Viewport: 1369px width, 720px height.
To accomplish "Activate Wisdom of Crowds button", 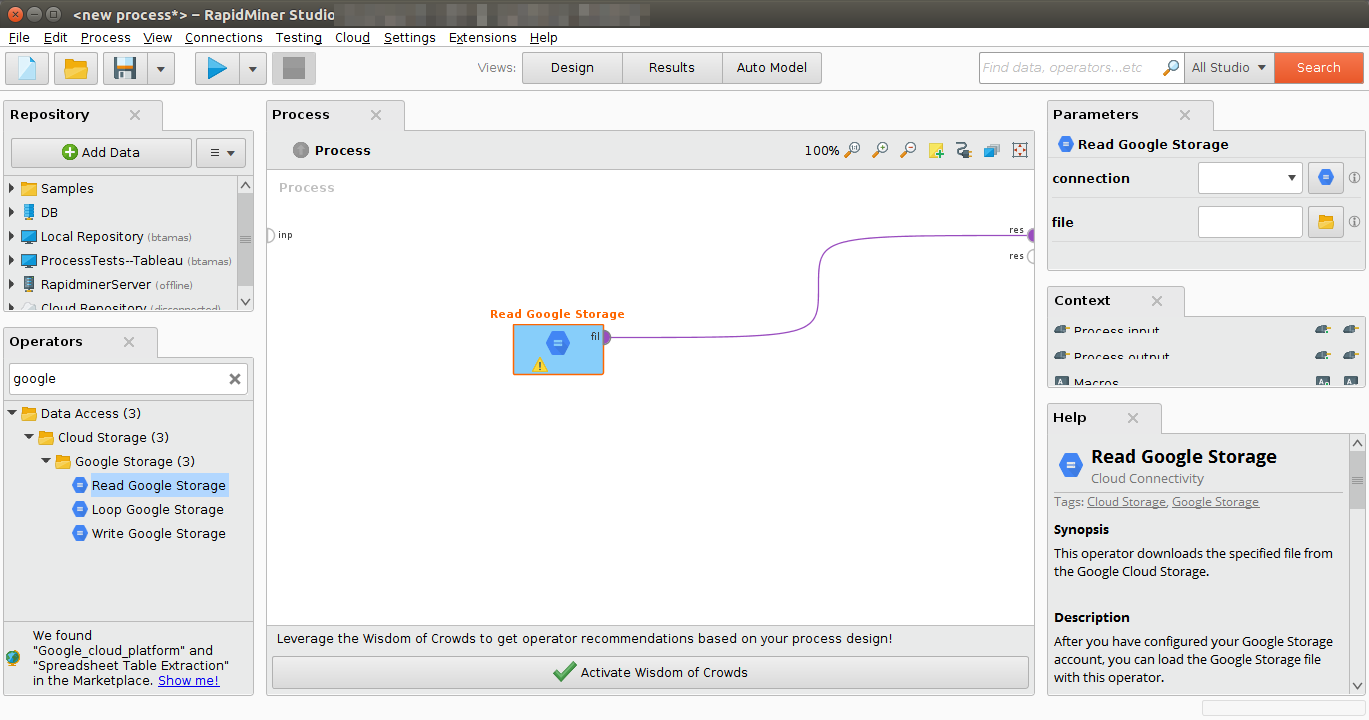I will pyautogui.click(x=650, y=672).
